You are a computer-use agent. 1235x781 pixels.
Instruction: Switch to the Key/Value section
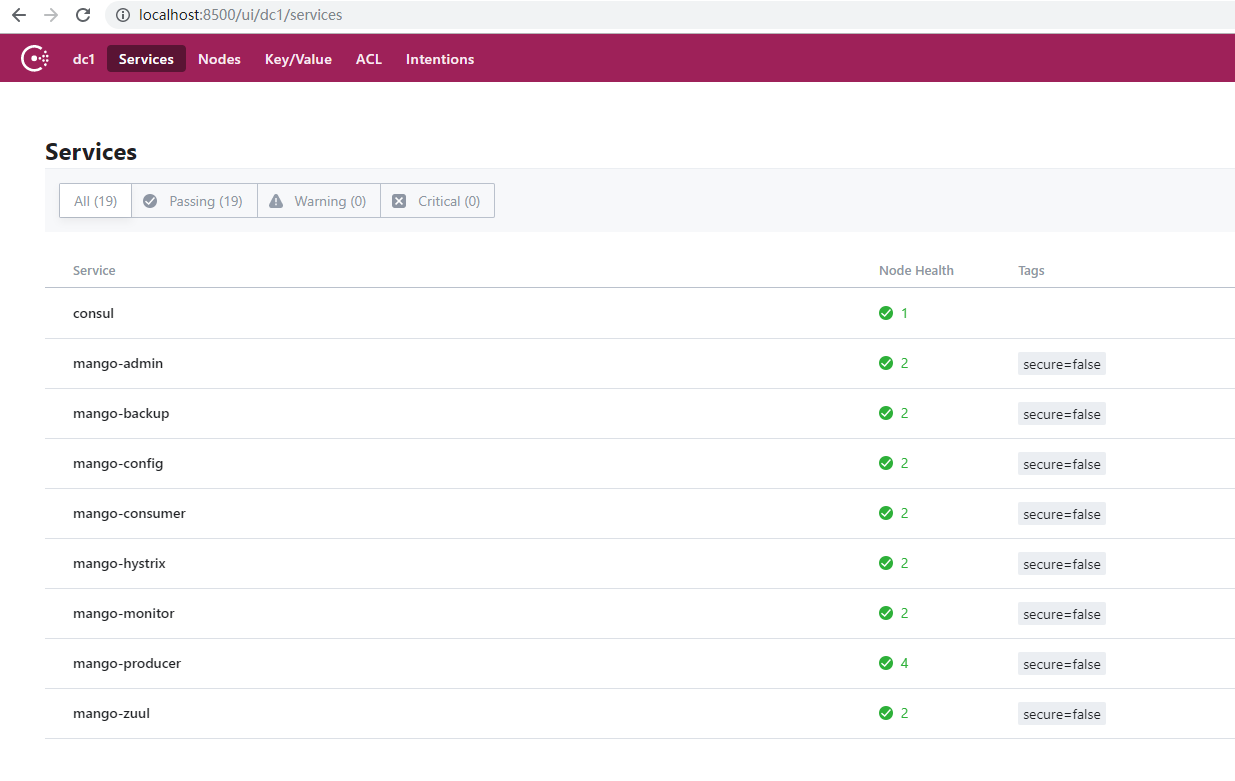point(298,59)
